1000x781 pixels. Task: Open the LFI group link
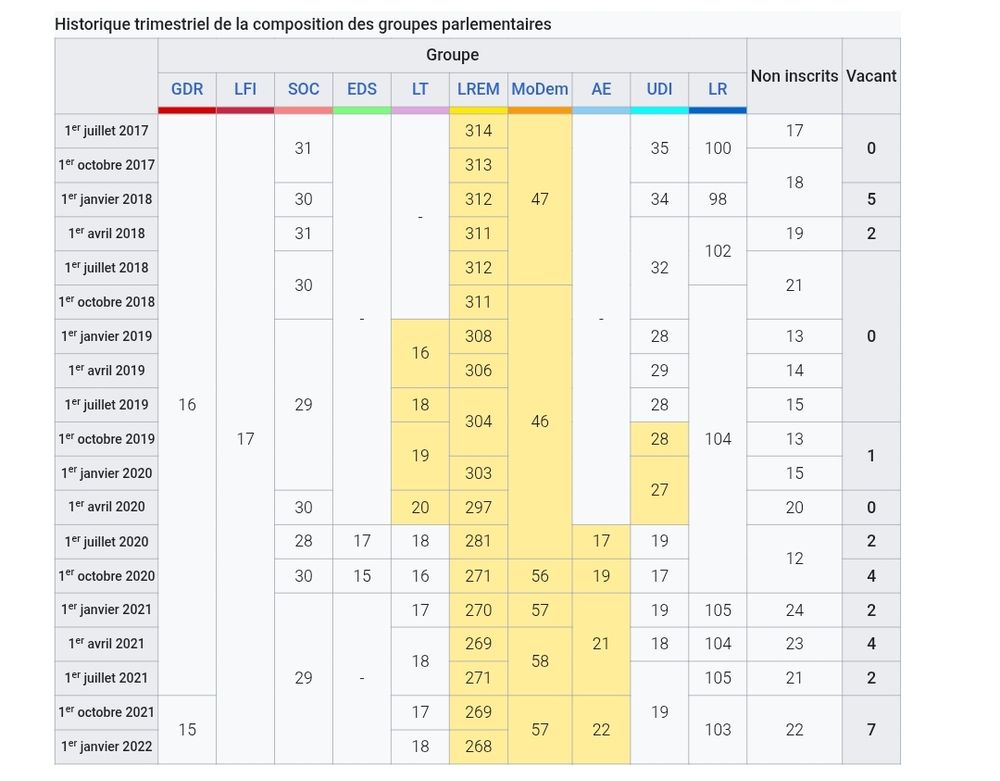point(245,89)
